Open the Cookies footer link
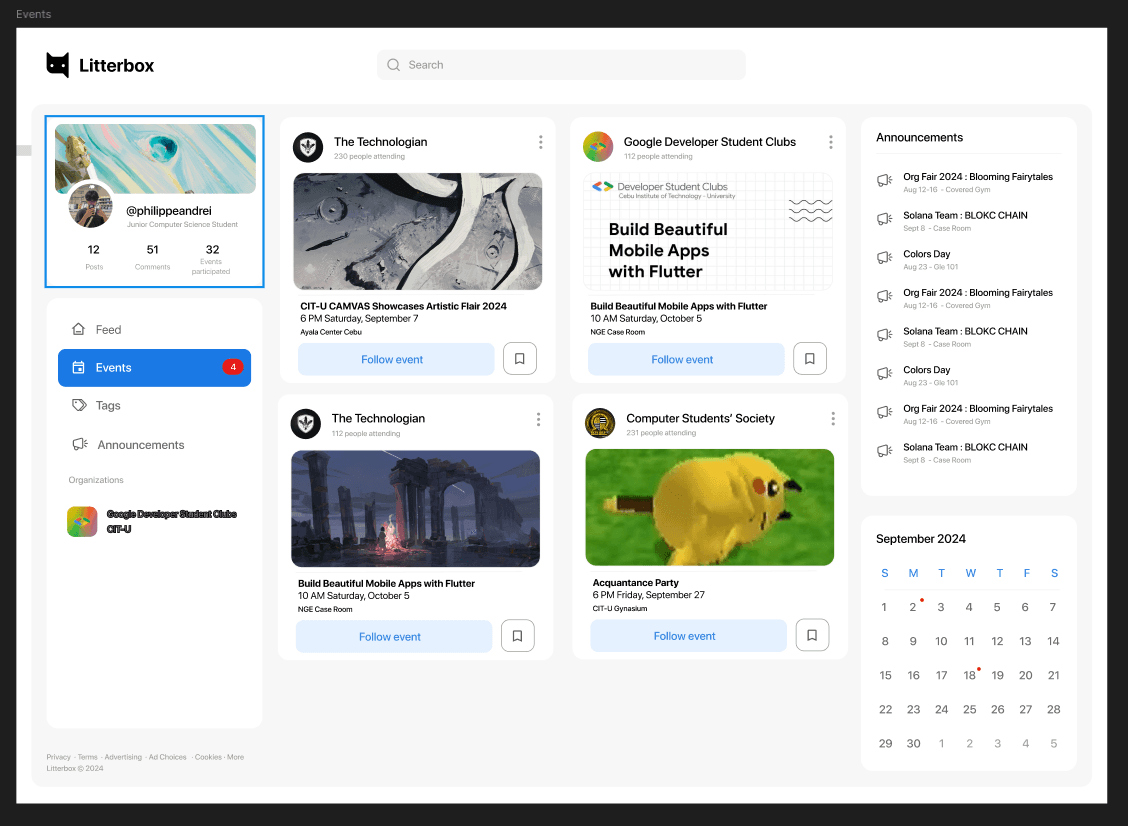 pos(208,757)
